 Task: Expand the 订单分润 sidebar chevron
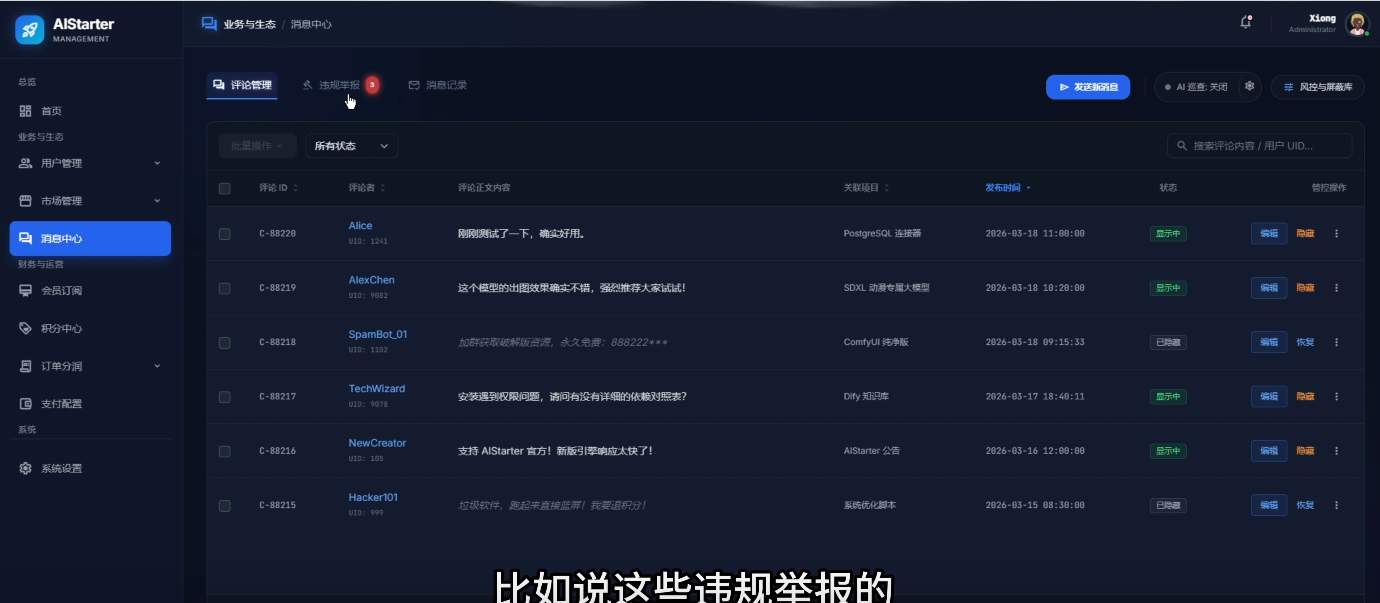coord(157,366)
